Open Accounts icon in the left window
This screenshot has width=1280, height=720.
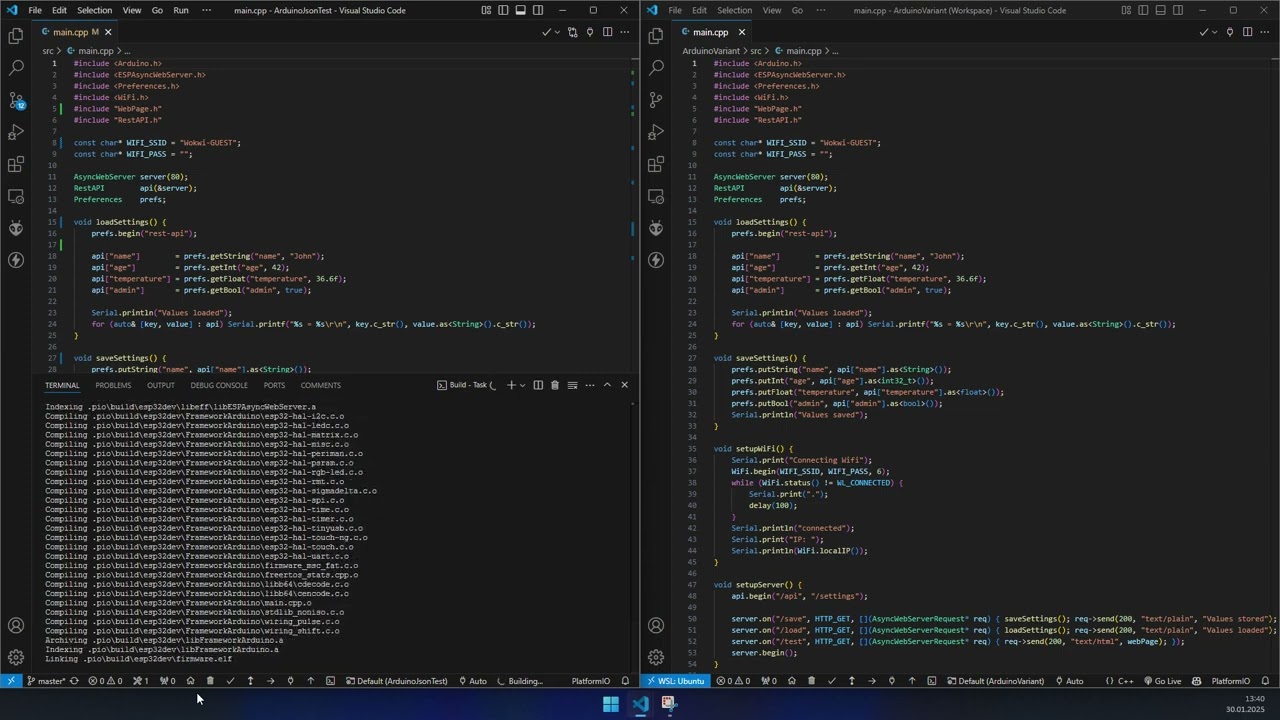16,626
